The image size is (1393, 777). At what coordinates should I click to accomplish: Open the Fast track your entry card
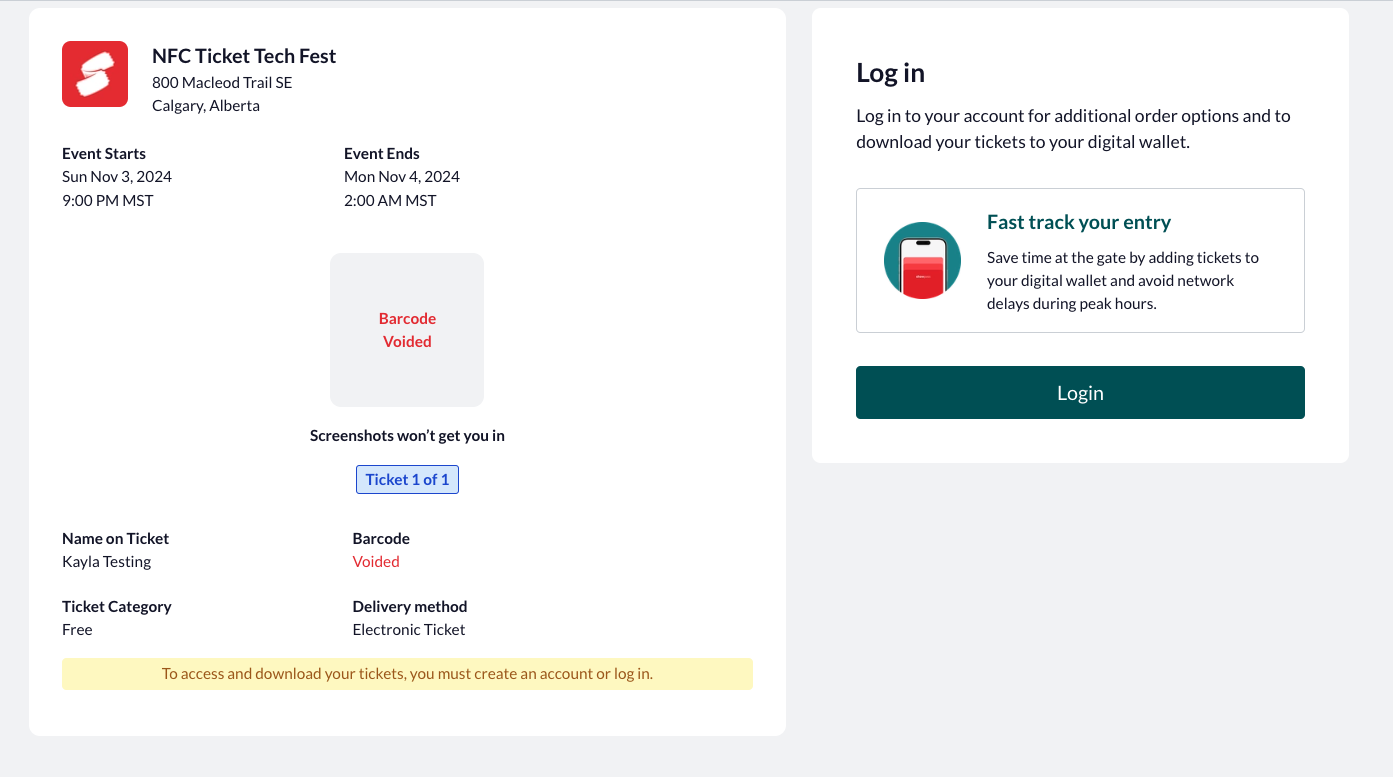[x=1080, y=260]
